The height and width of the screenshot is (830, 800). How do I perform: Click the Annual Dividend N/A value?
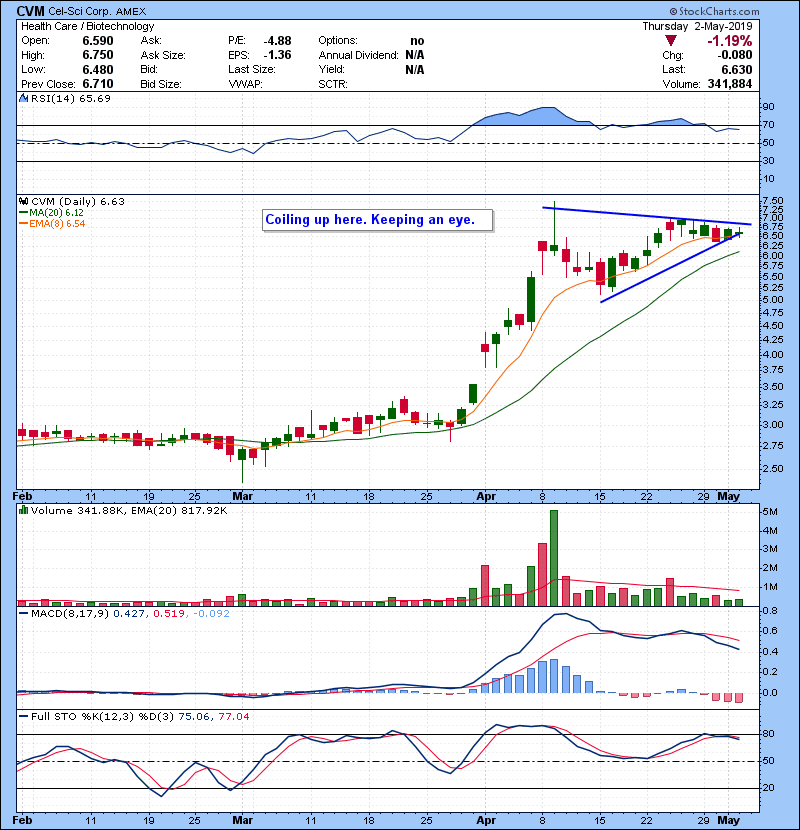415,55
